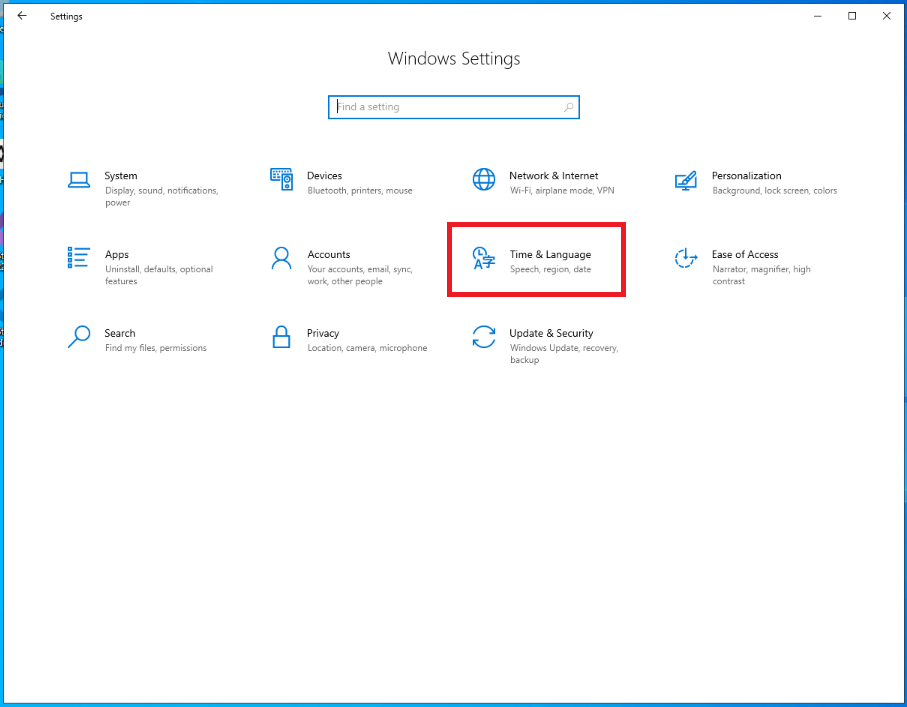907x707 pixels.
Task: Open the Personalization paintbrush icon
Action: click(x=686, y=181)
